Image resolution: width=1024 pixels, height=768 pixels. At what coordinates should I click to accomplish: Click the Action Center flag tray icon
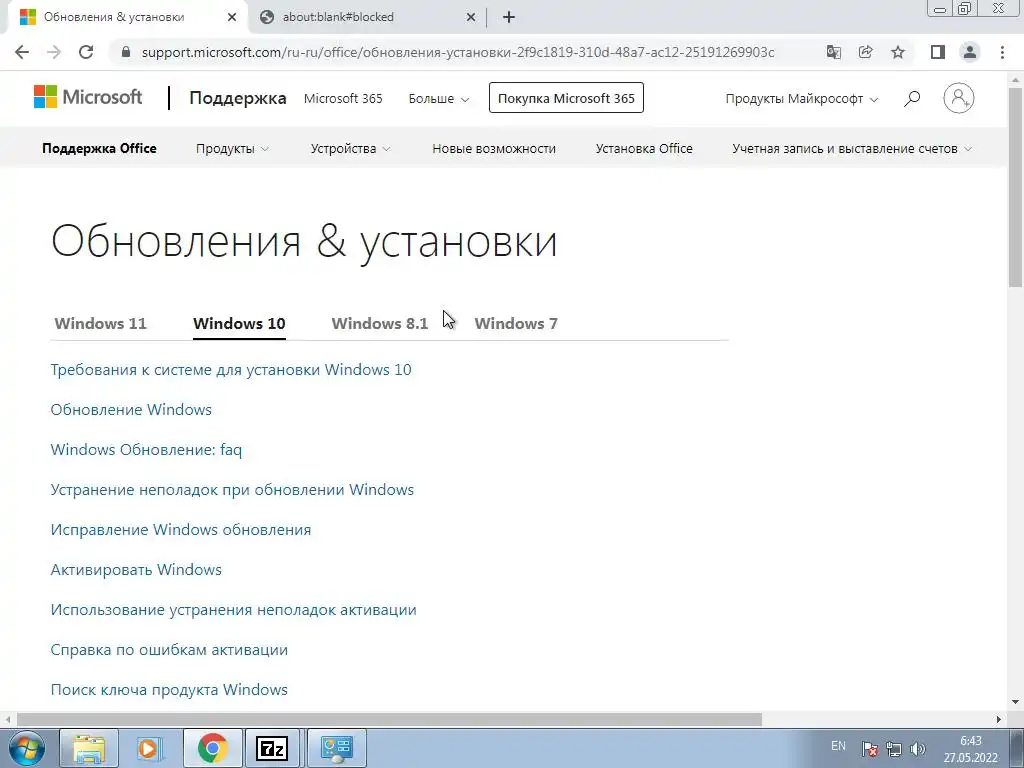tap(869, 748)
